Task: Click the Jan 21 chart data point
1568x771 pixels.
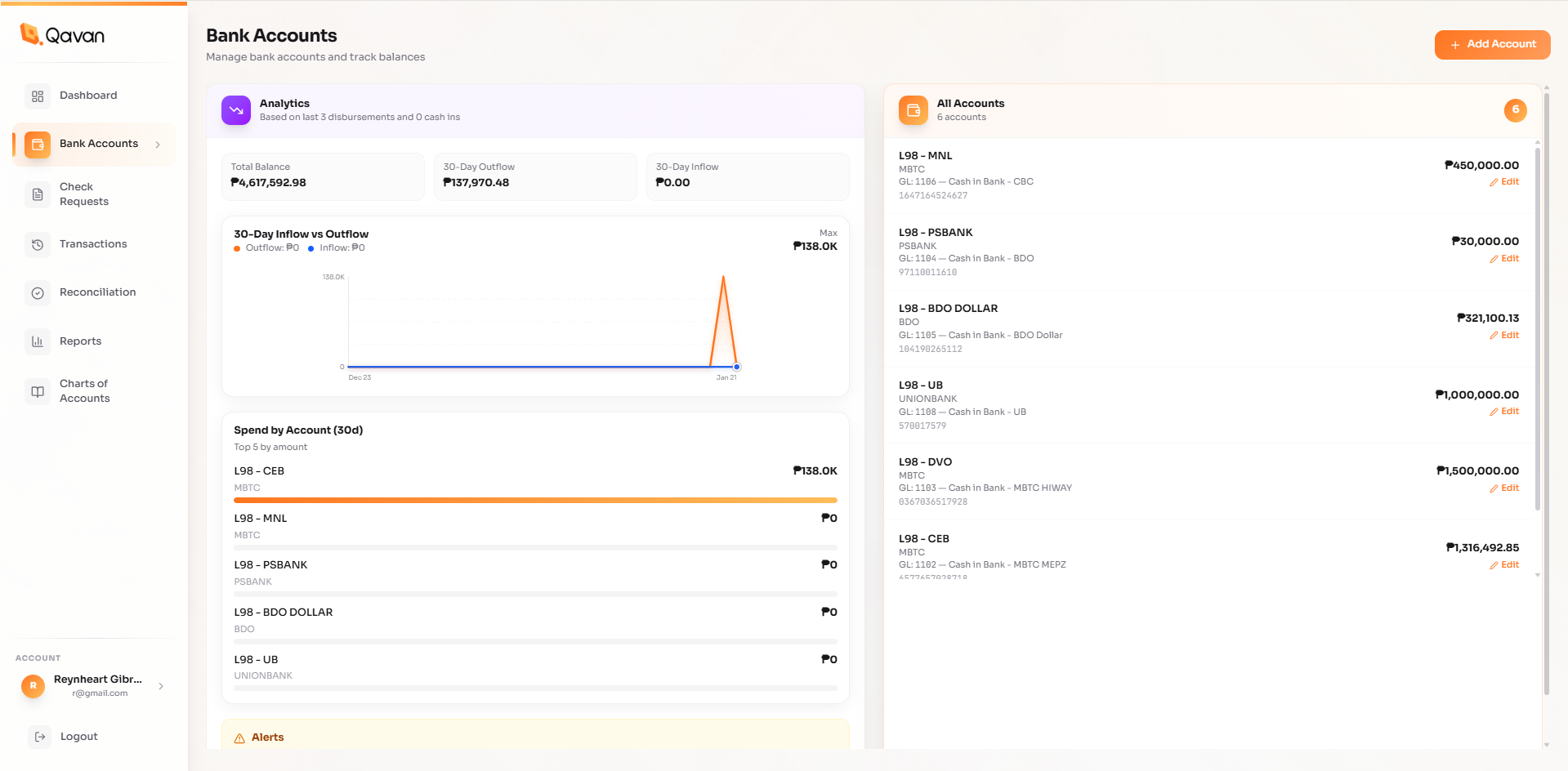Action: pos(736,367)
